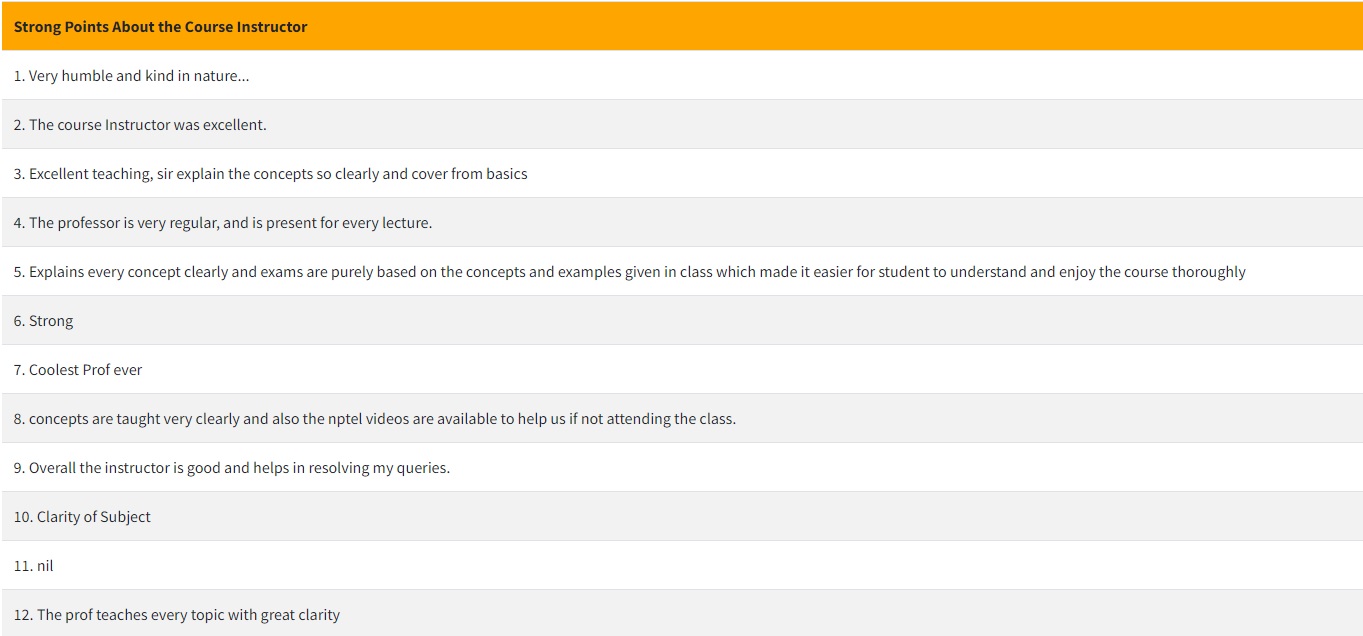Select row 11 containing 'nil'

682,565
